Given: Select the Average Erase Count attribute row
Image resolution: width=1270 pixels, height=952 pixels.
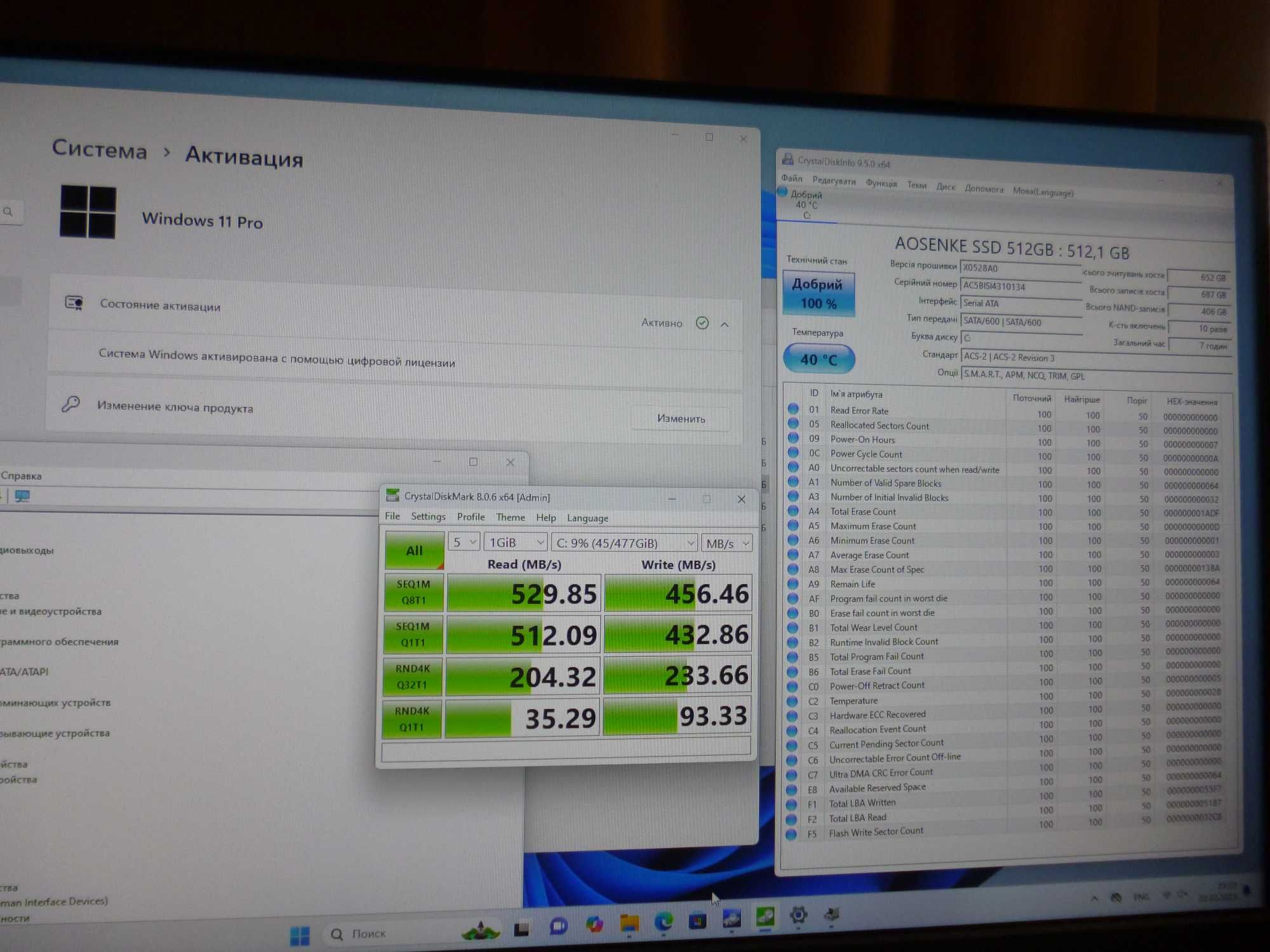Looking at the screenshot, I should point(1007,555).
